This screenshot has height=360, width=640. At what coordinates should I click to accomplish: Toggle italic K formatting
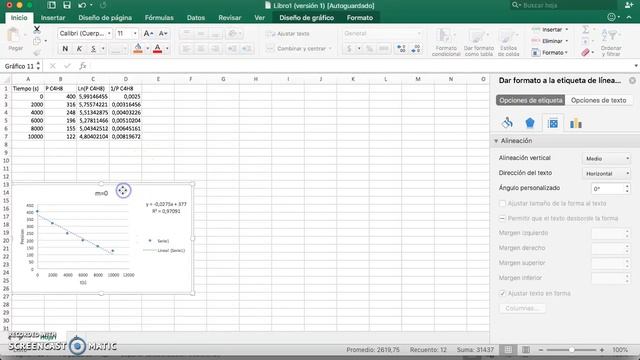pyautogui.click(x=79, y=49)
